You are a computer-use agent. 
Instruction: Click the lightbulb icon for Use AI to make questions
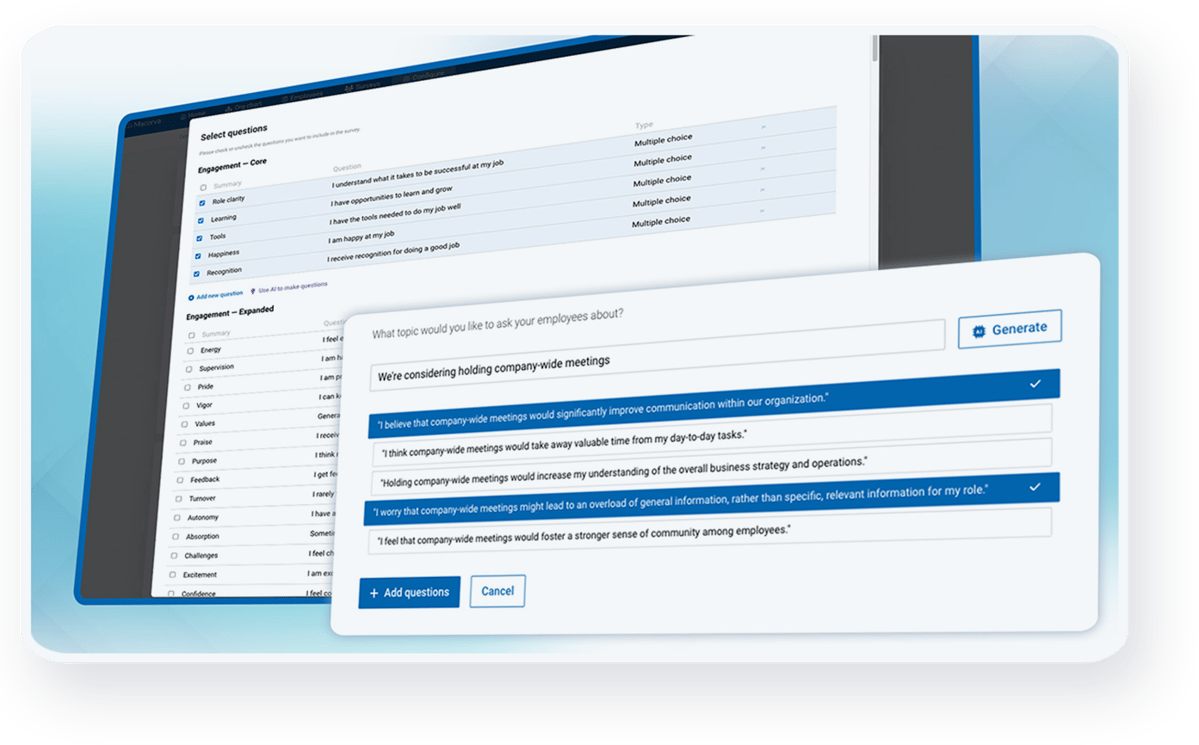pyautogui.click(x=253, y=288)
